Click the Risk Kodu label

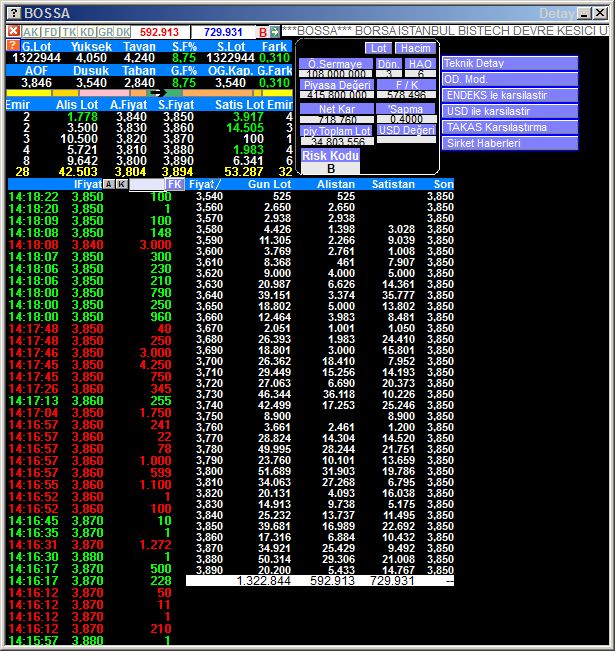(x=331, y=156)
